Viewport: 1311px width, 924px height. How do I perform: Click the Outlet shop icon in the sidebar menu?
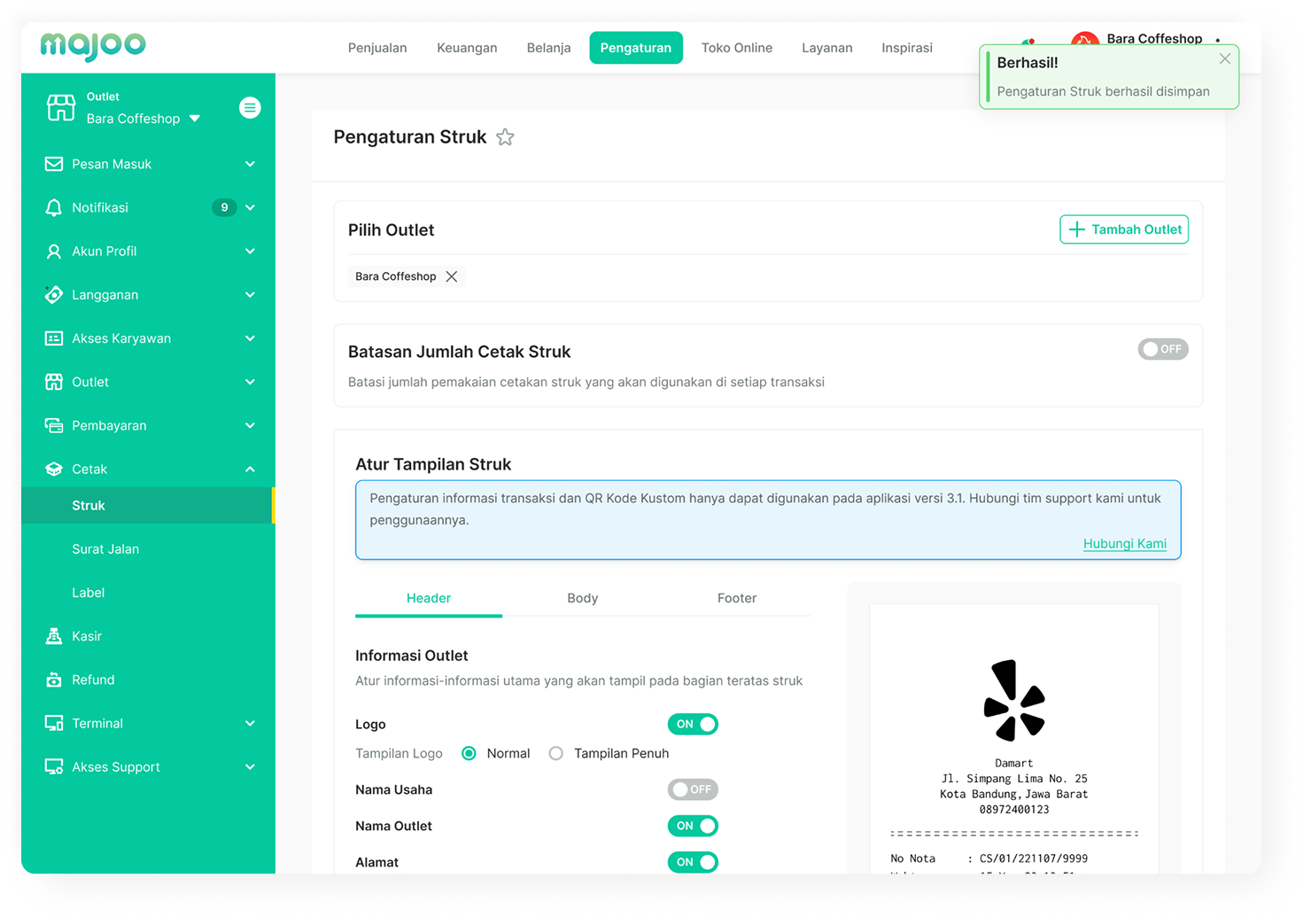[54, 382]
